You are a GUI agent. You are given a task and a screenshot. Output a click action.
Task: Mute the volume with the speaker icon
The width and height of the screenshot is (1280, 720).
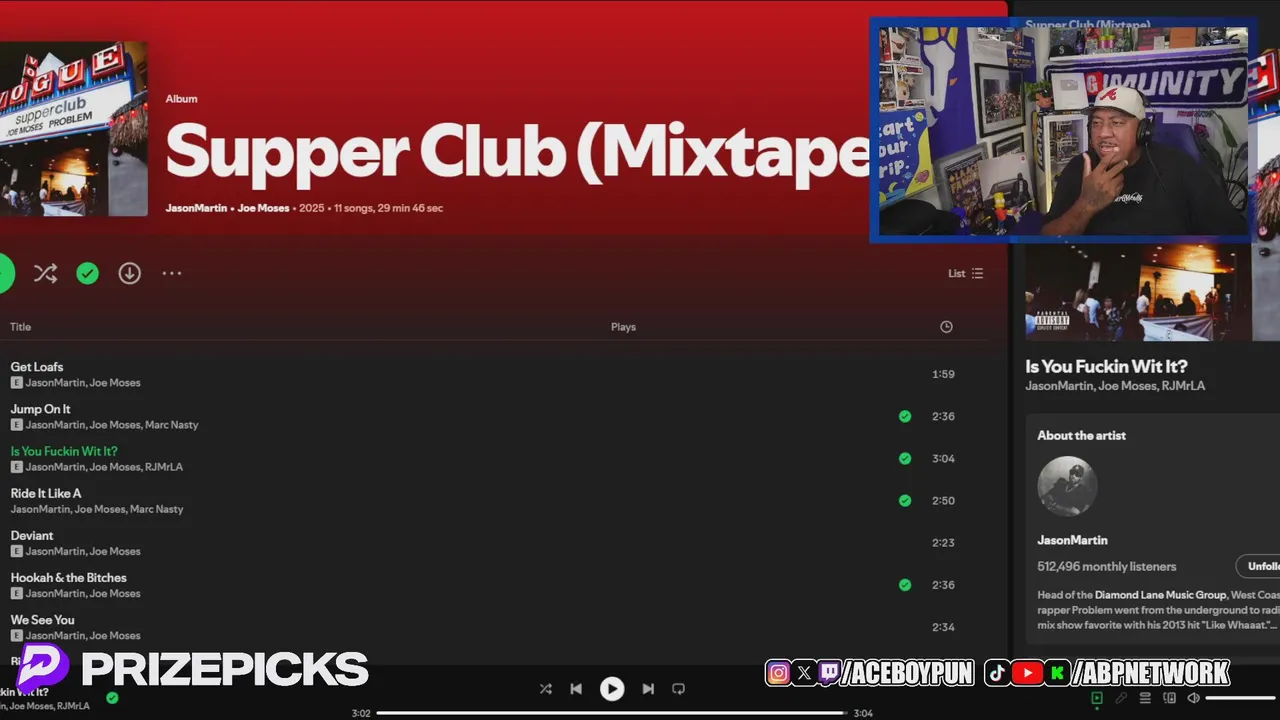click(x=1193, y=698)
